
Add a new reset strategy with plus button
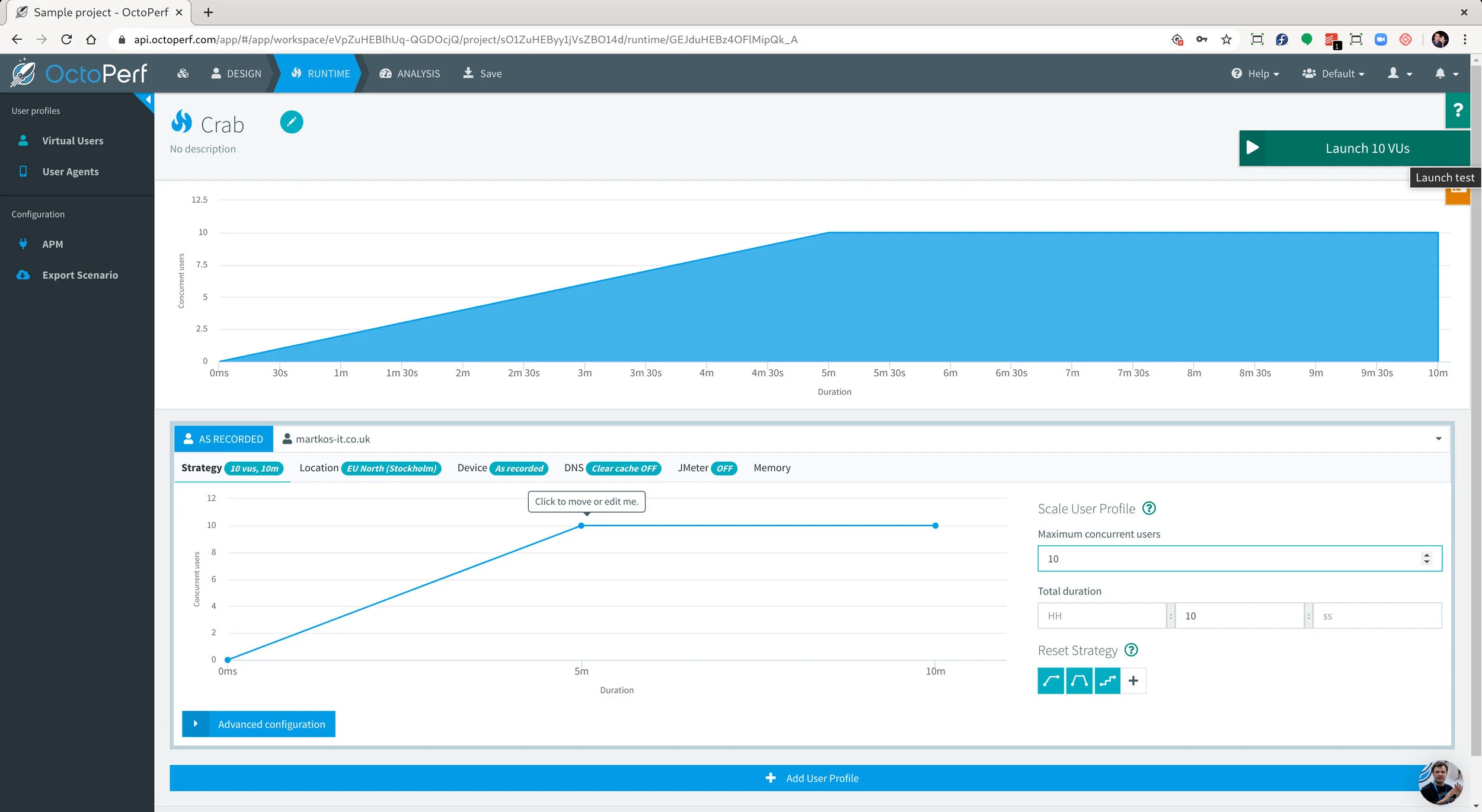(1133, 680)
